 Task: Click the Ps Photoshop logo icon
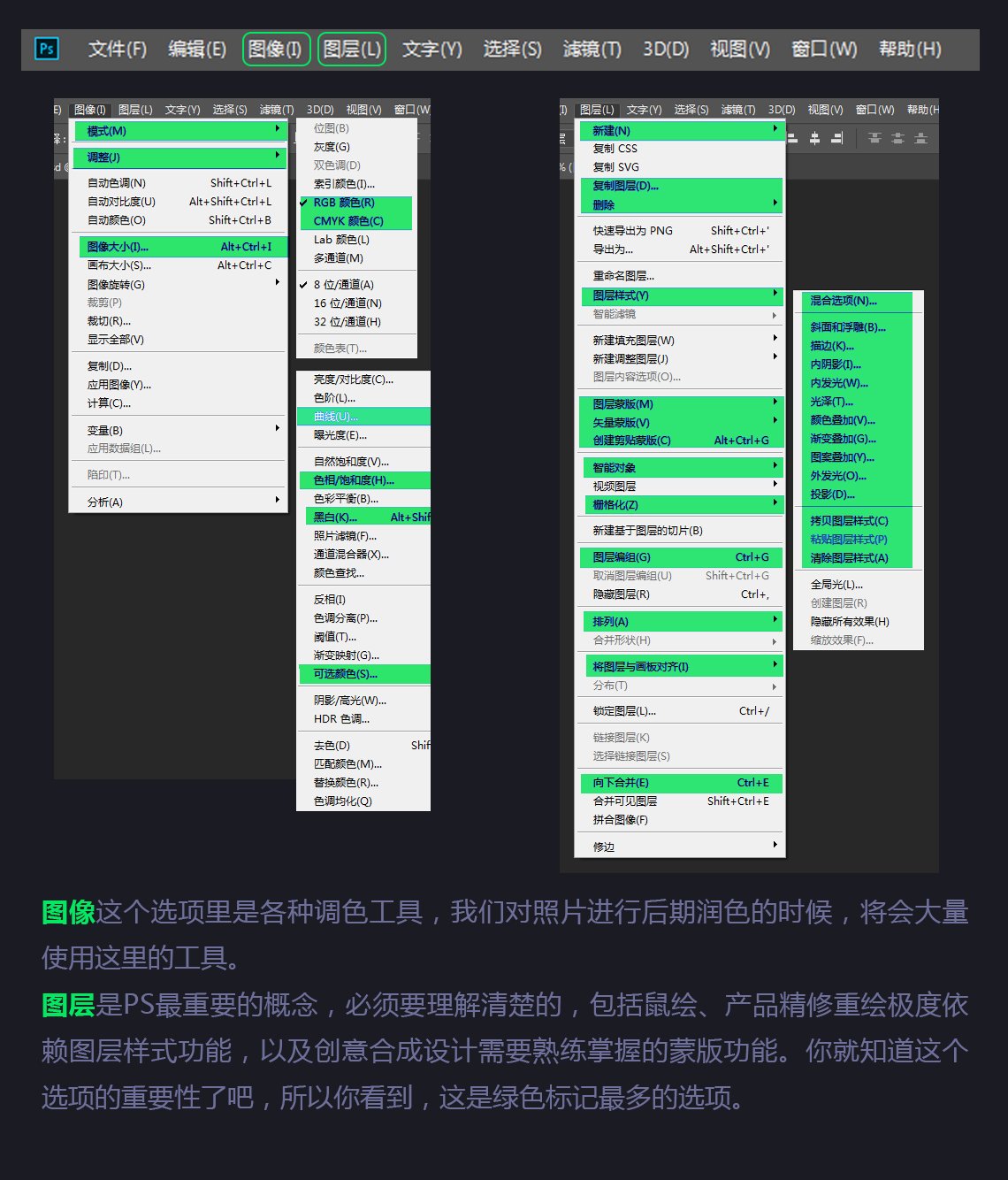pyautogui.click(x=46, y=49)
